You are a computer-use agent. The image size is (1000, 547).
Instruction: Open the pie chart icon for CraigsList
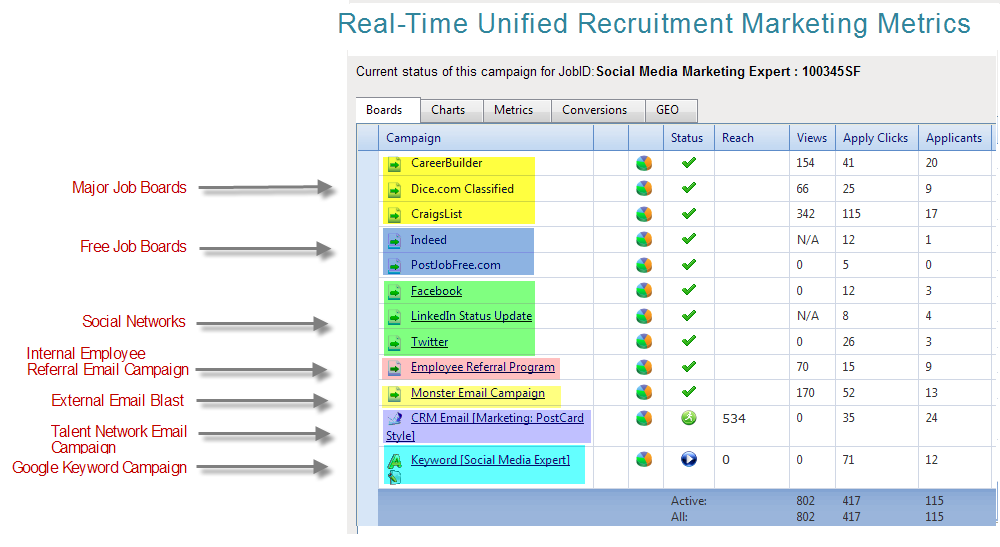(x=644, y=214)
